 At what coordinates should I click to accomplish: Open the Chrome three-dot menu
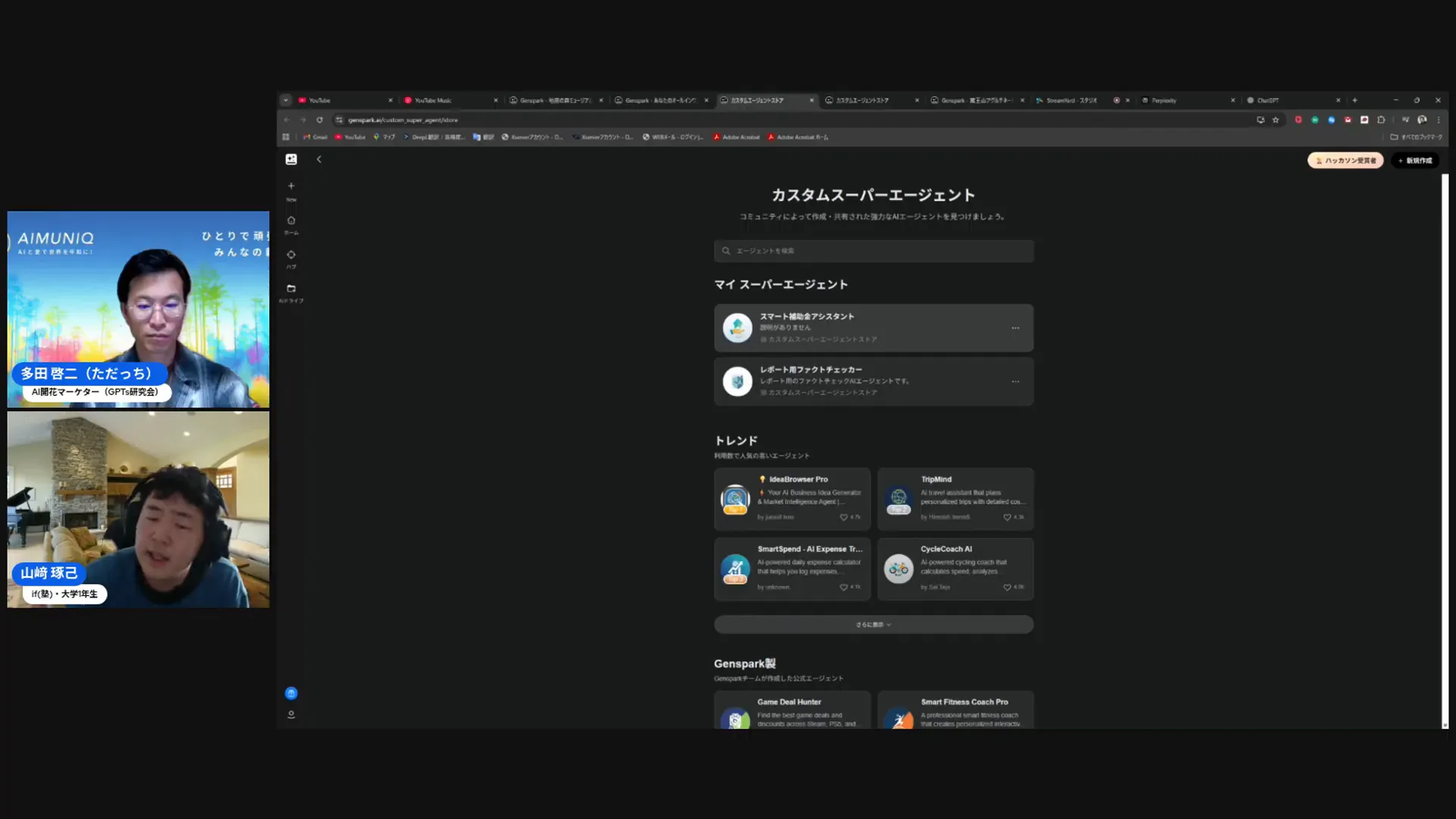[x=1439, y=119]
